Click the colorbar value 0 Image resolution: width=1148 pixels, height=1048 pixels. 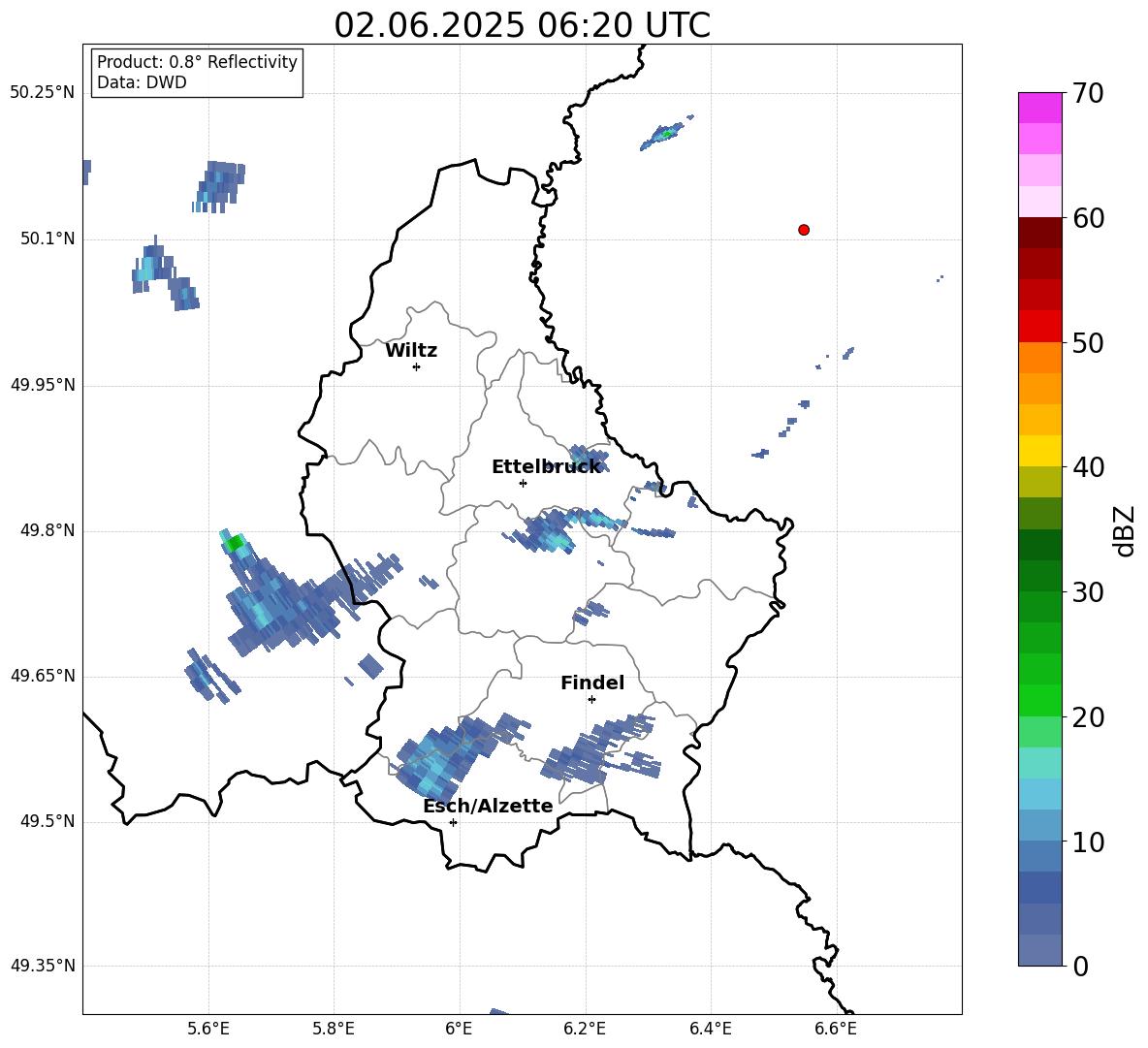pos(1081,966)
